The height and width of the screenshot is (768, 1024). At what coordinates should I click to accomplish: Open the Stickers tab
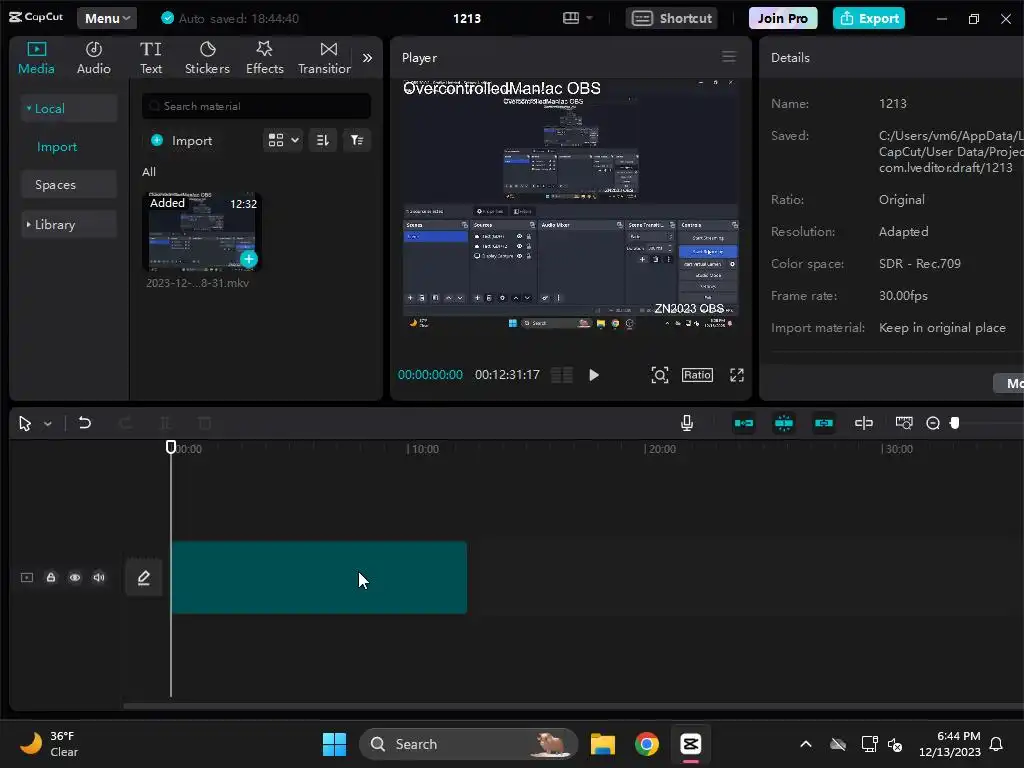(x=207, y=57)
